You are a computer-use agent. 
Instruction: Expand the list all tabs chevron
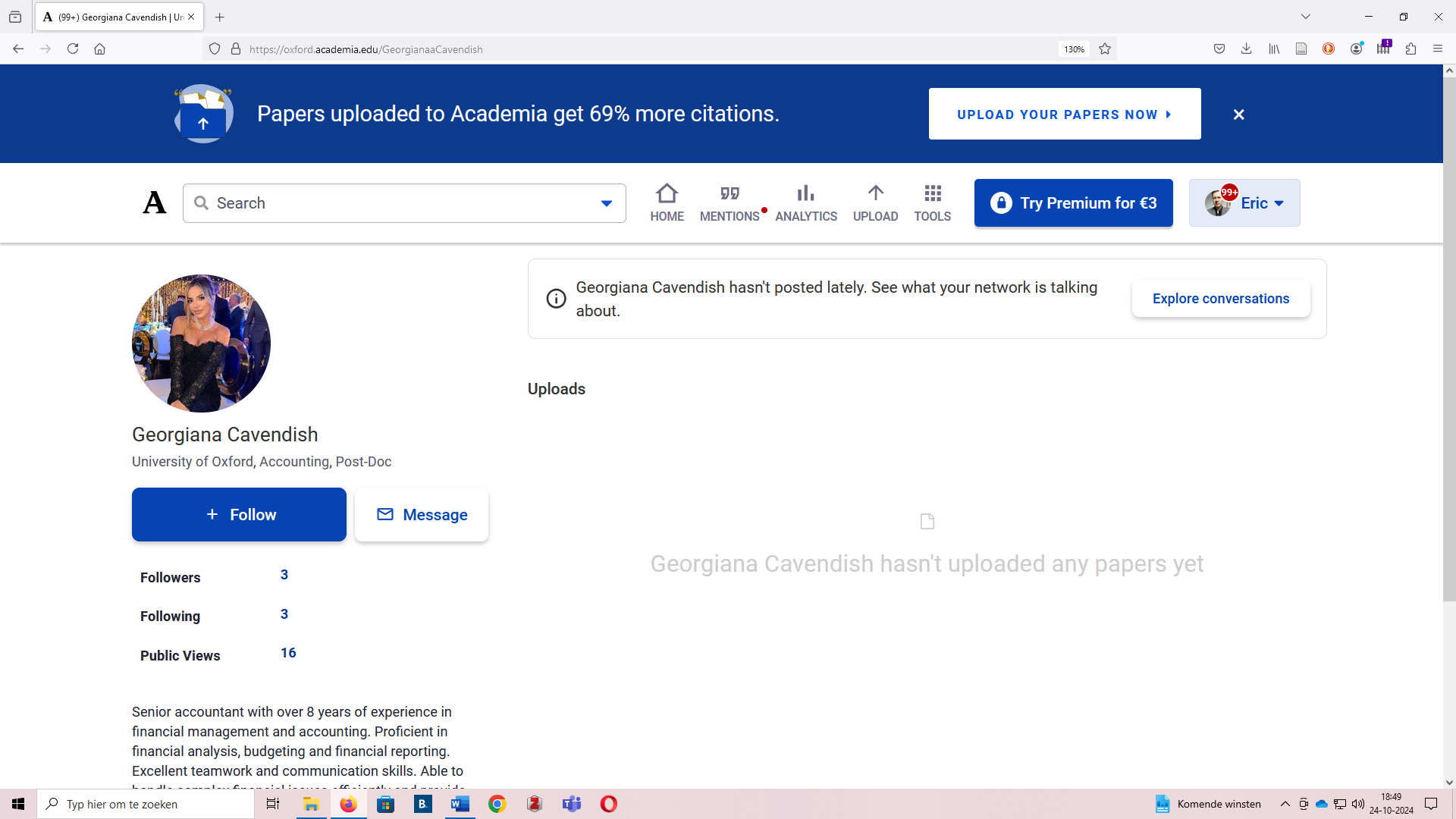pyautogui.click(x=1305, y=17)
